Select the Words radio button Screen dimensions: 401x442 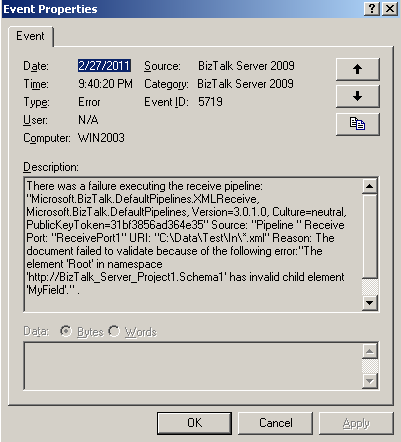[114, 331]
